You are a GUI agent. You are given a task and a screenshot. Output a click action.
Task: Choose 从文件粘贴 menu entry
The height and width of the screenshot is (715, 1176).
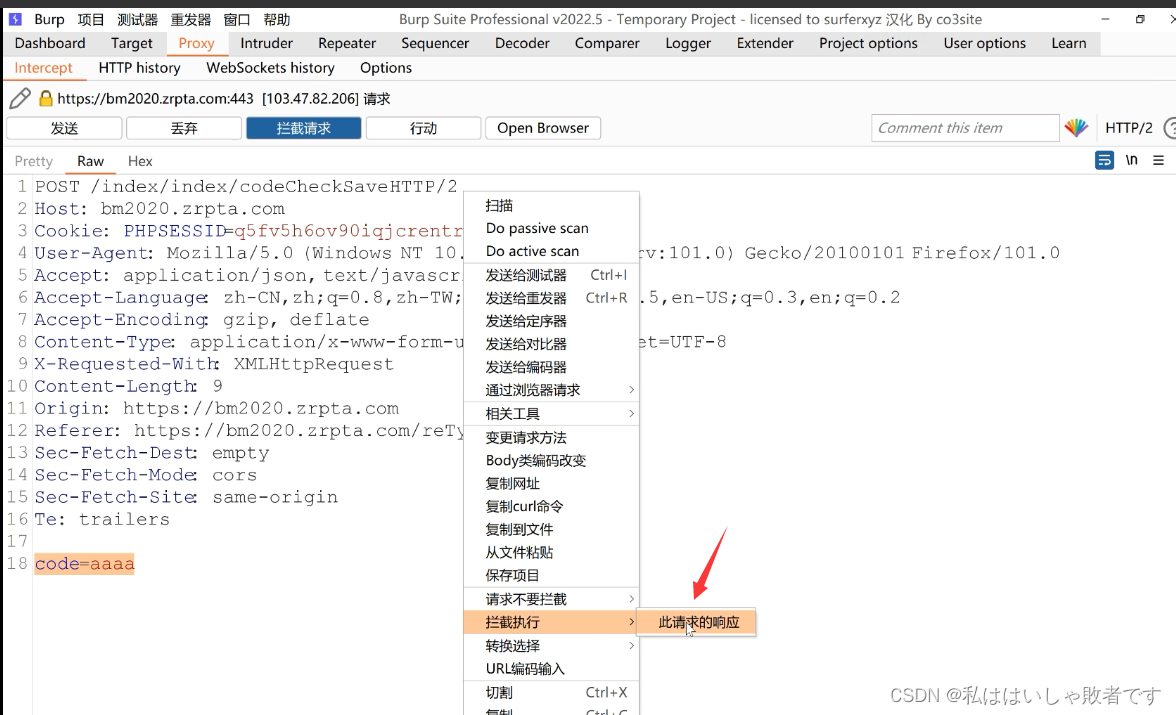pyautogui.click(x=552, y=552)
